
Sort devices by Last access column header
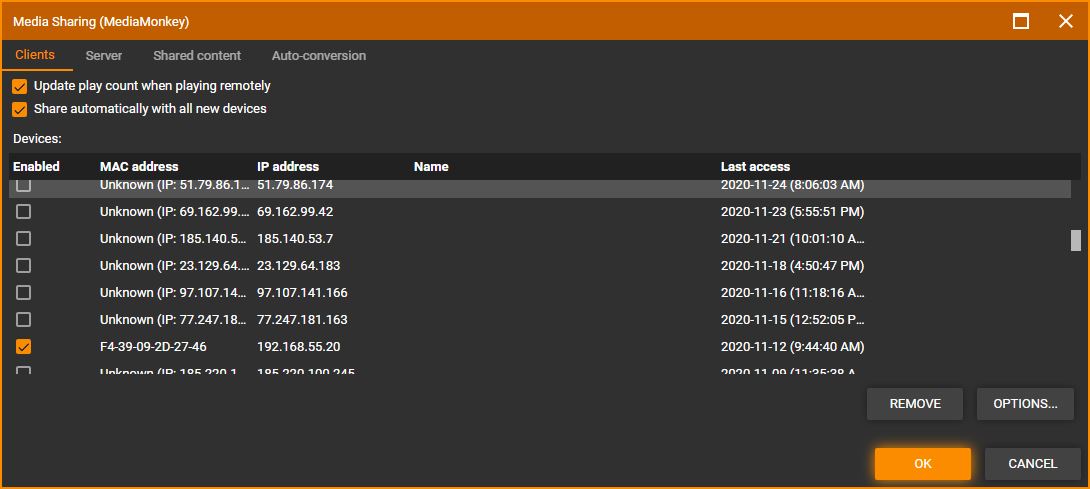pos(755,167)
